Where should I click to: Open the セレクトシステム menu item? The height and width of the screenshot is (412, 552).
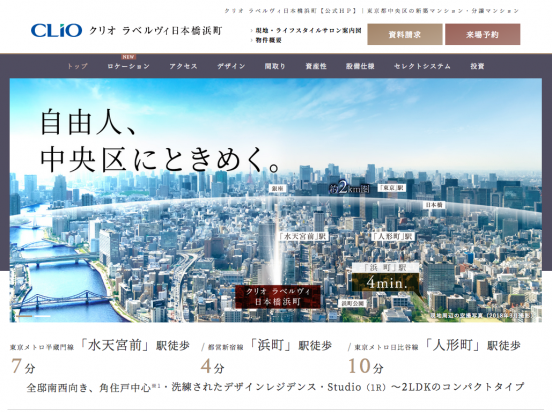[x=422, y=66]
